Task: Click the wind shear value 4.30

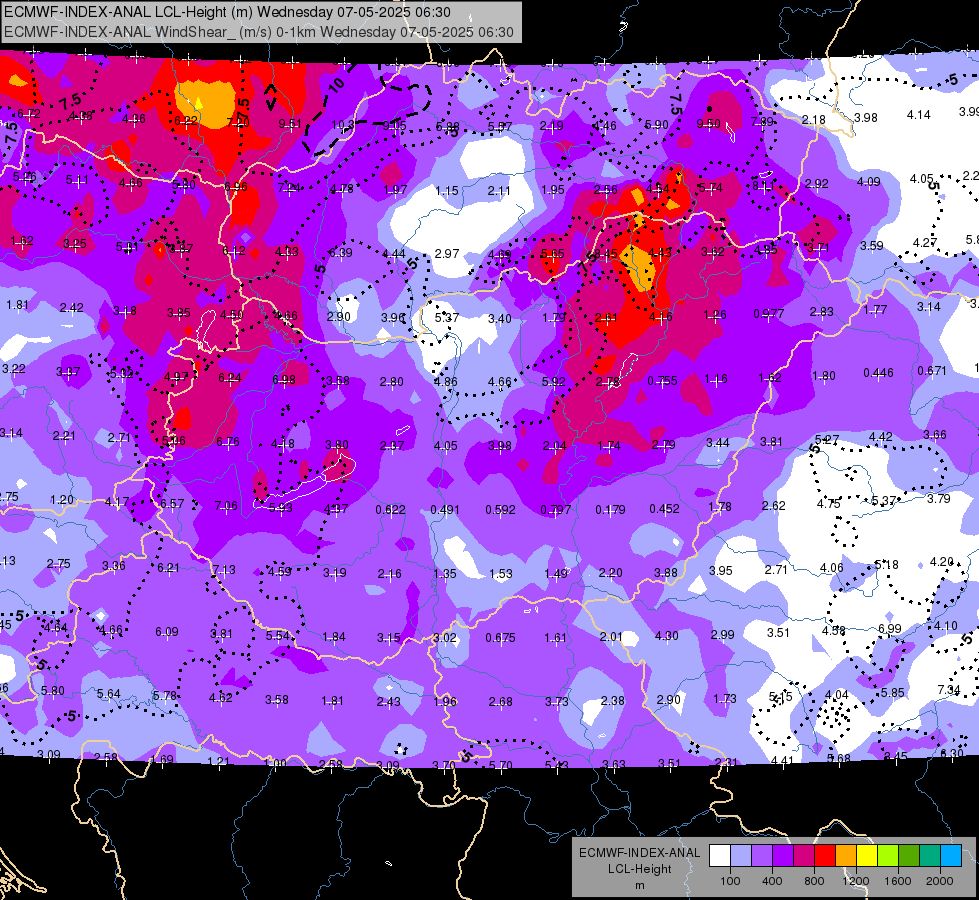Action: pyautogui.click(x=667, y=636)
